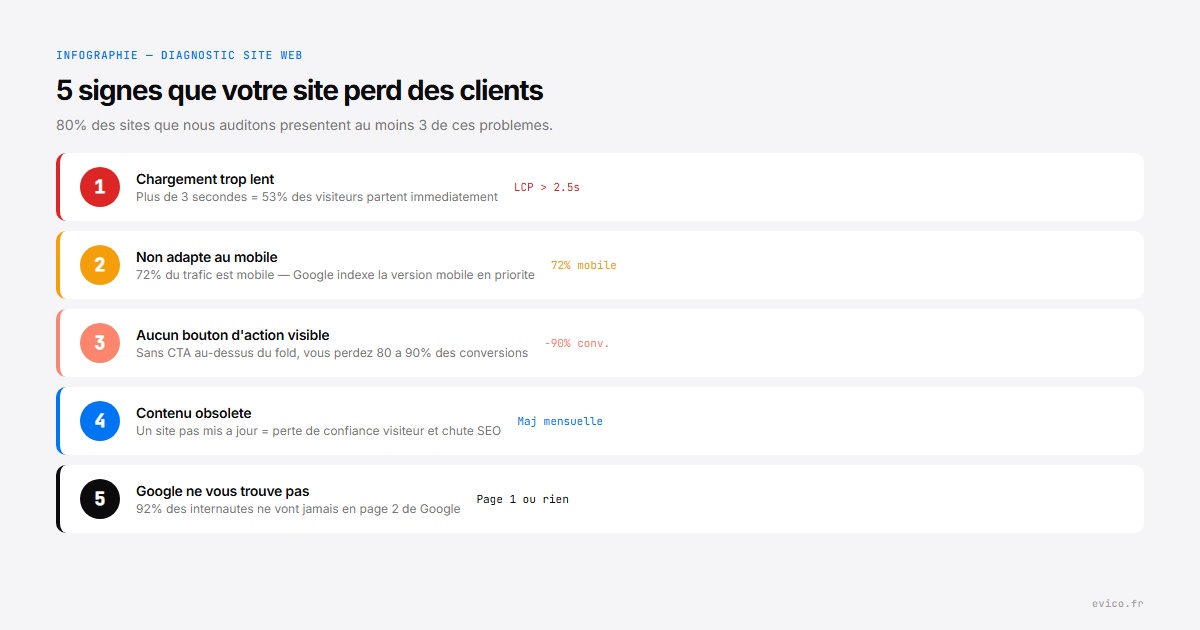
Task: Click the subtitle starting '80% des sites que nous auditons'
Action: pyautogui.click(x=305, y=125)
